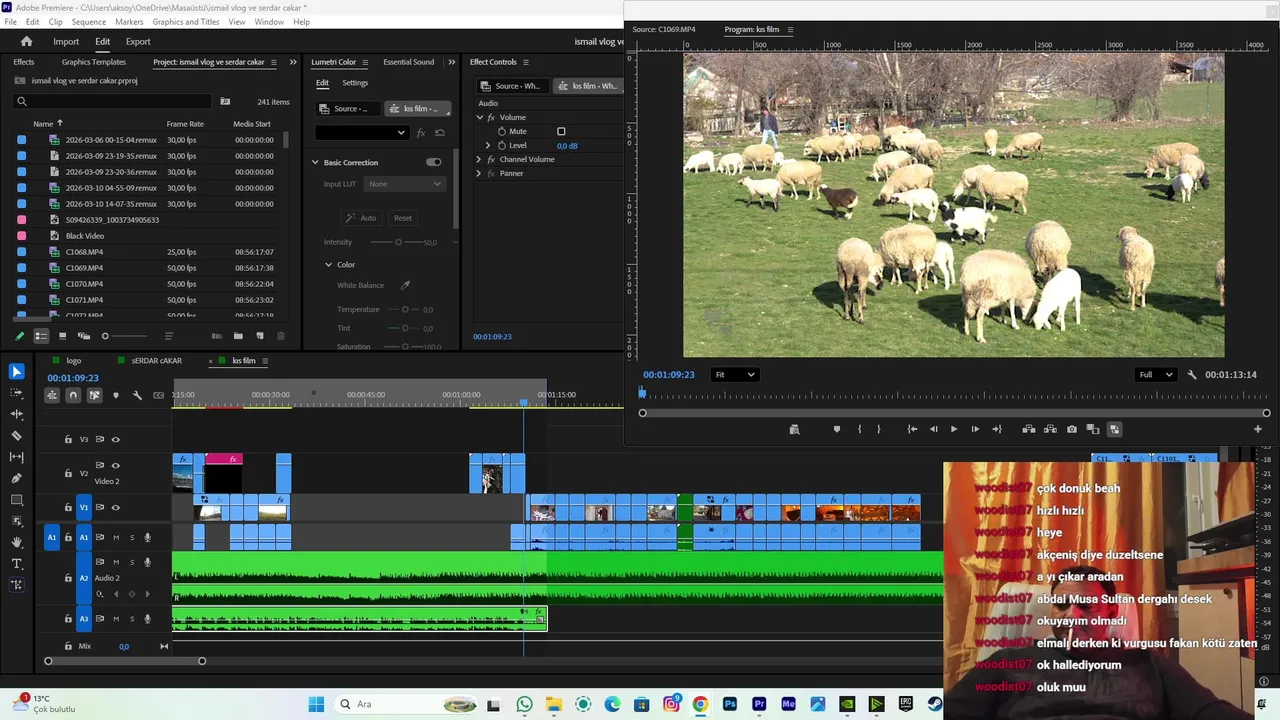The image size is (1280, 720).
Task: Switch to the Essential Sound tab
Action: click(409, 62)
